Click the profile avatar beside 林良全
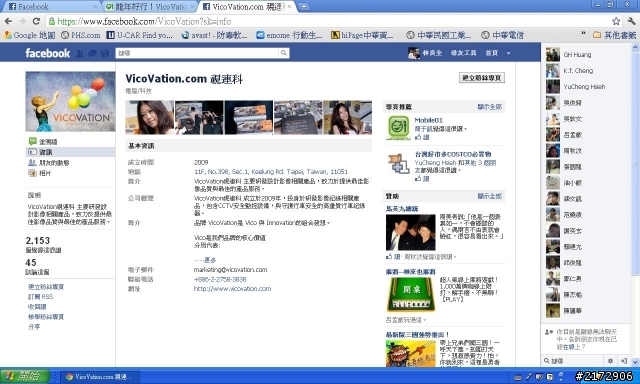The image size is (640, 384). click(x=413, y=53)
